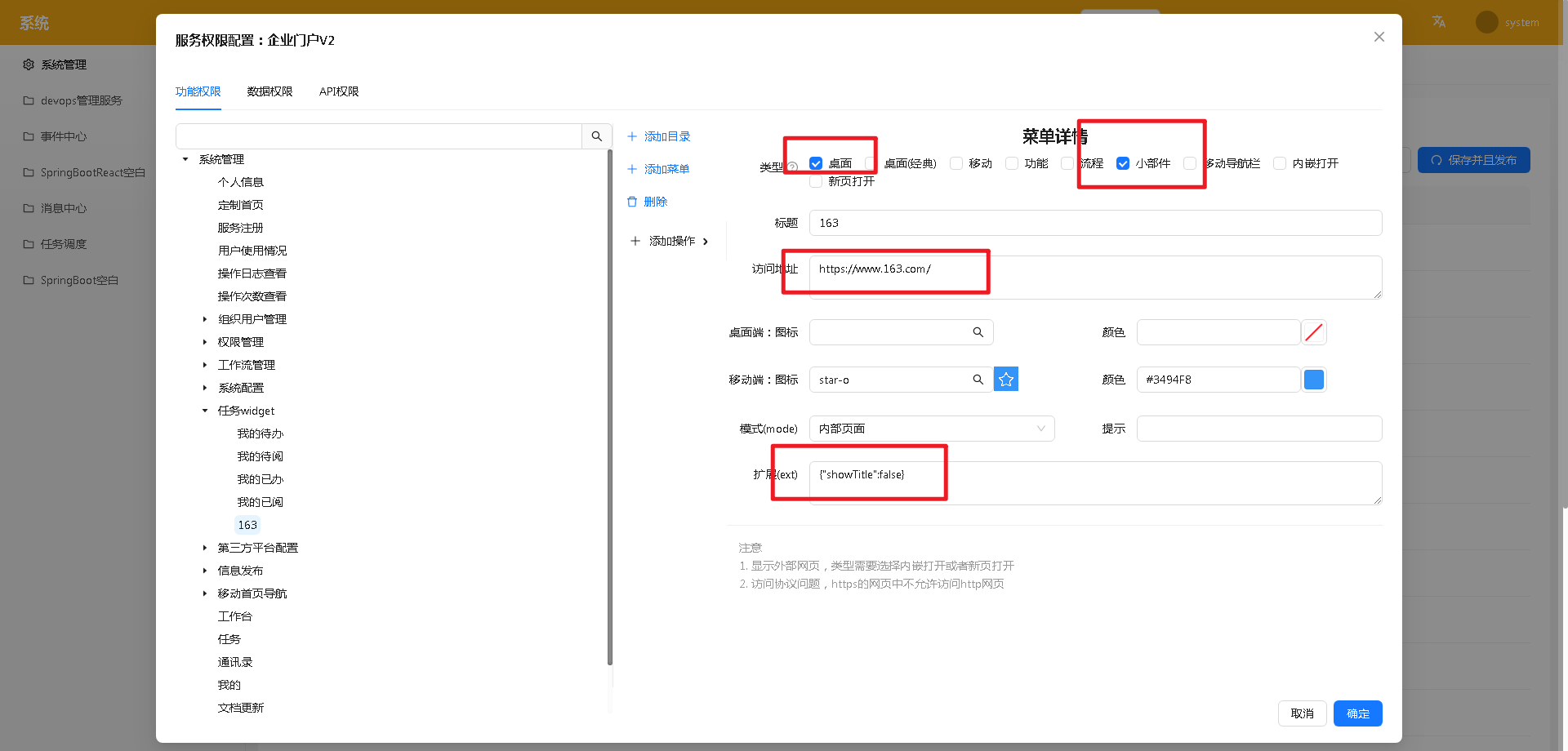Enable the 桌面(经典) checkbox
The image size is (1568, 751).
[868, 162]
